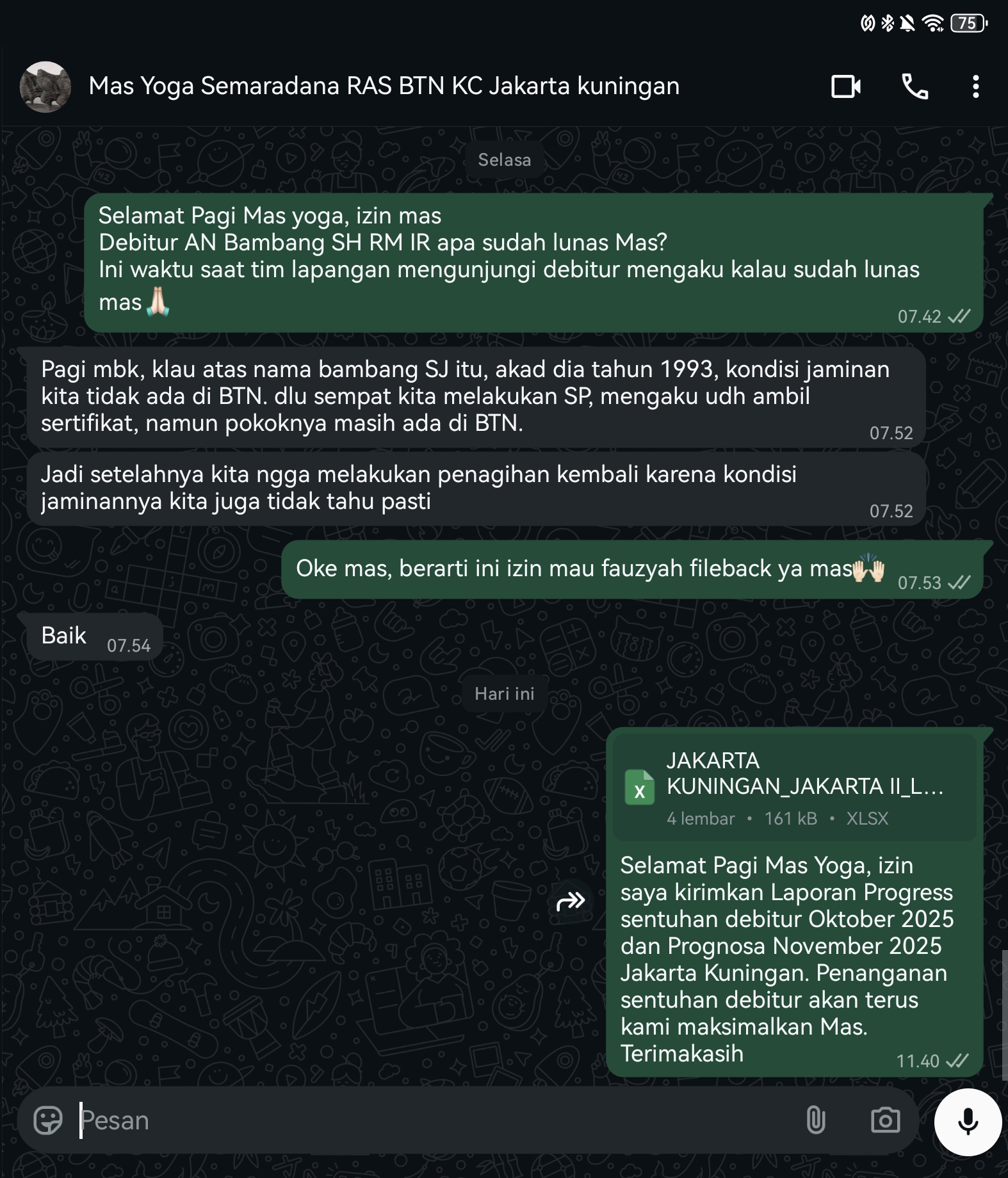
Task: Start a voice call using phone icon
Action: pyautogui.click(x=915, y=86)
